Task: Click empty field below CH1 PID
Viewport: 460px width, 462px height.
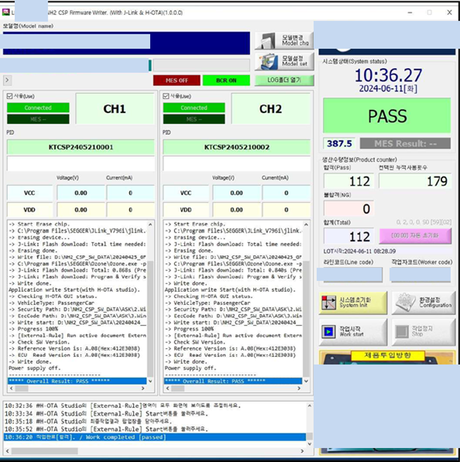Action: click(x=81, y=164)
